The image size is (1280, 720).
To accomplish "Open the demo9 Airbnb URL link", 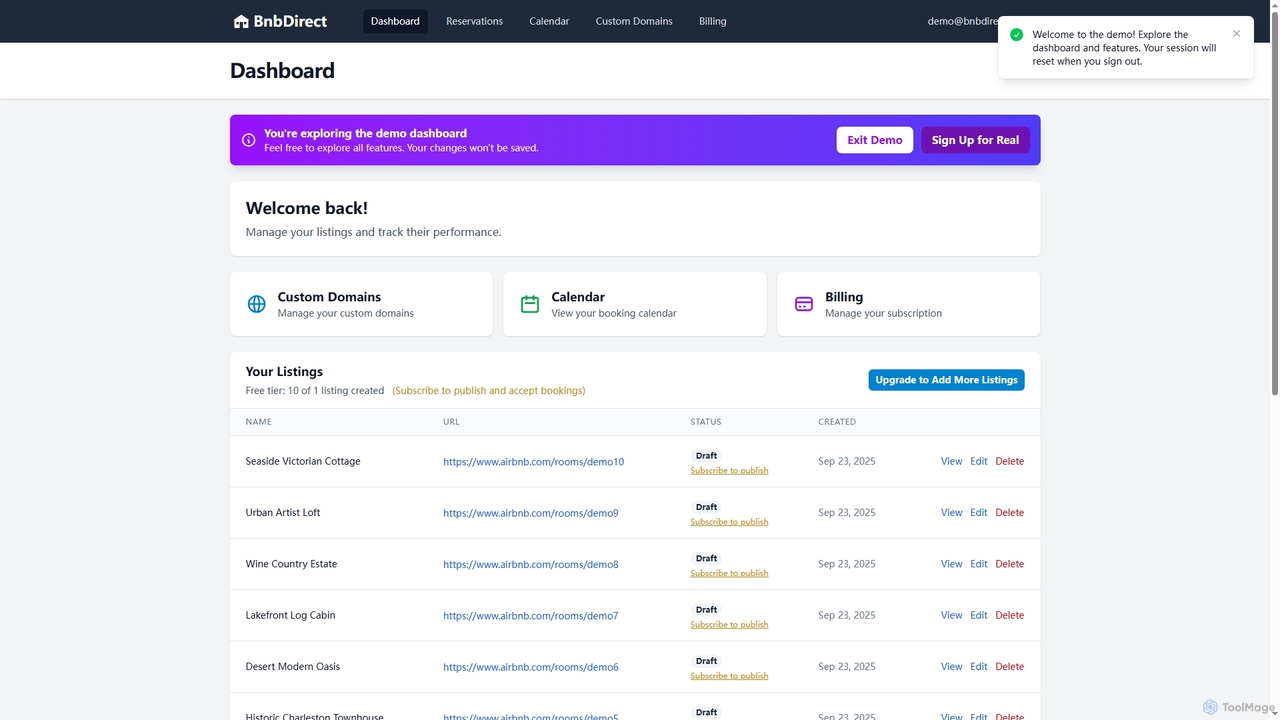I will (531, 513).
